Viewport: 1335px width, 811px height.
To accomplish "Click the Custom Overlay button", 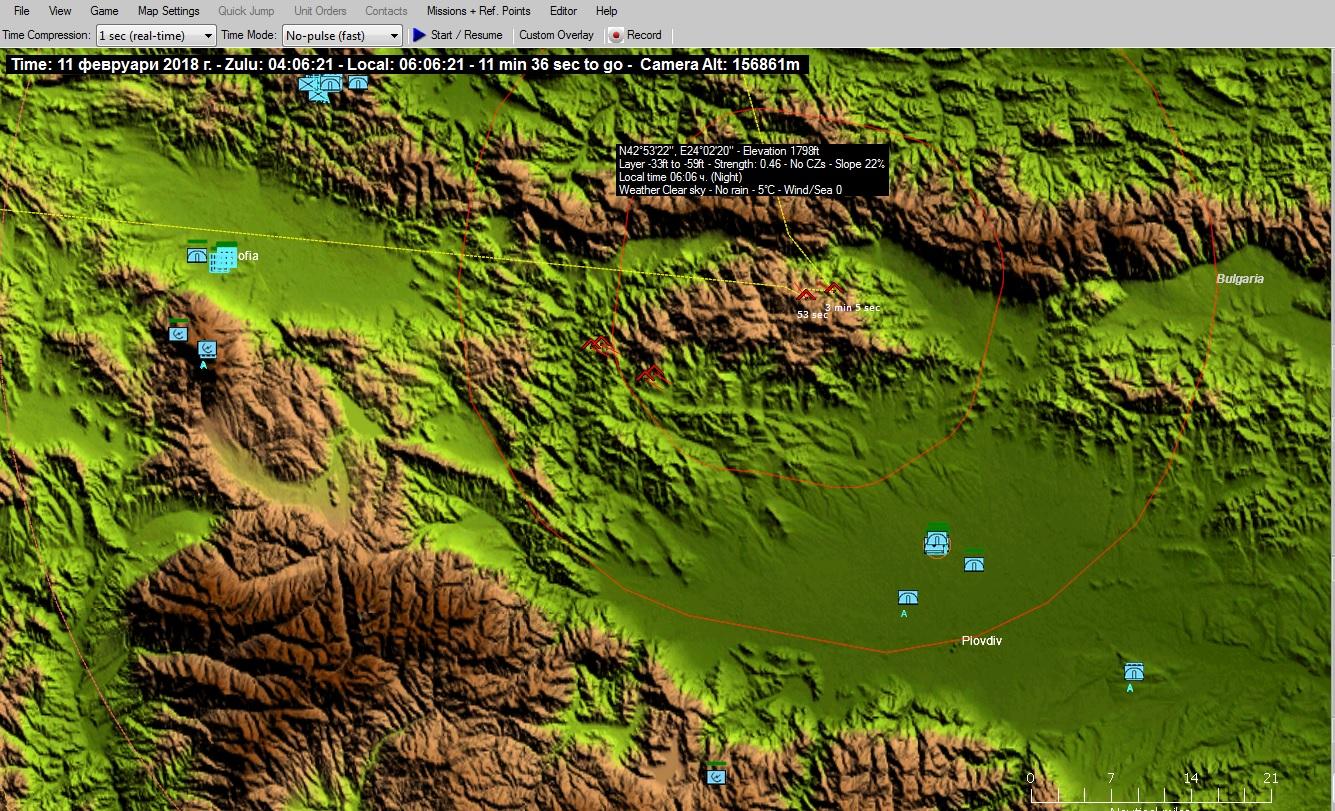I will pyautogui.click(x=556, y=35).
